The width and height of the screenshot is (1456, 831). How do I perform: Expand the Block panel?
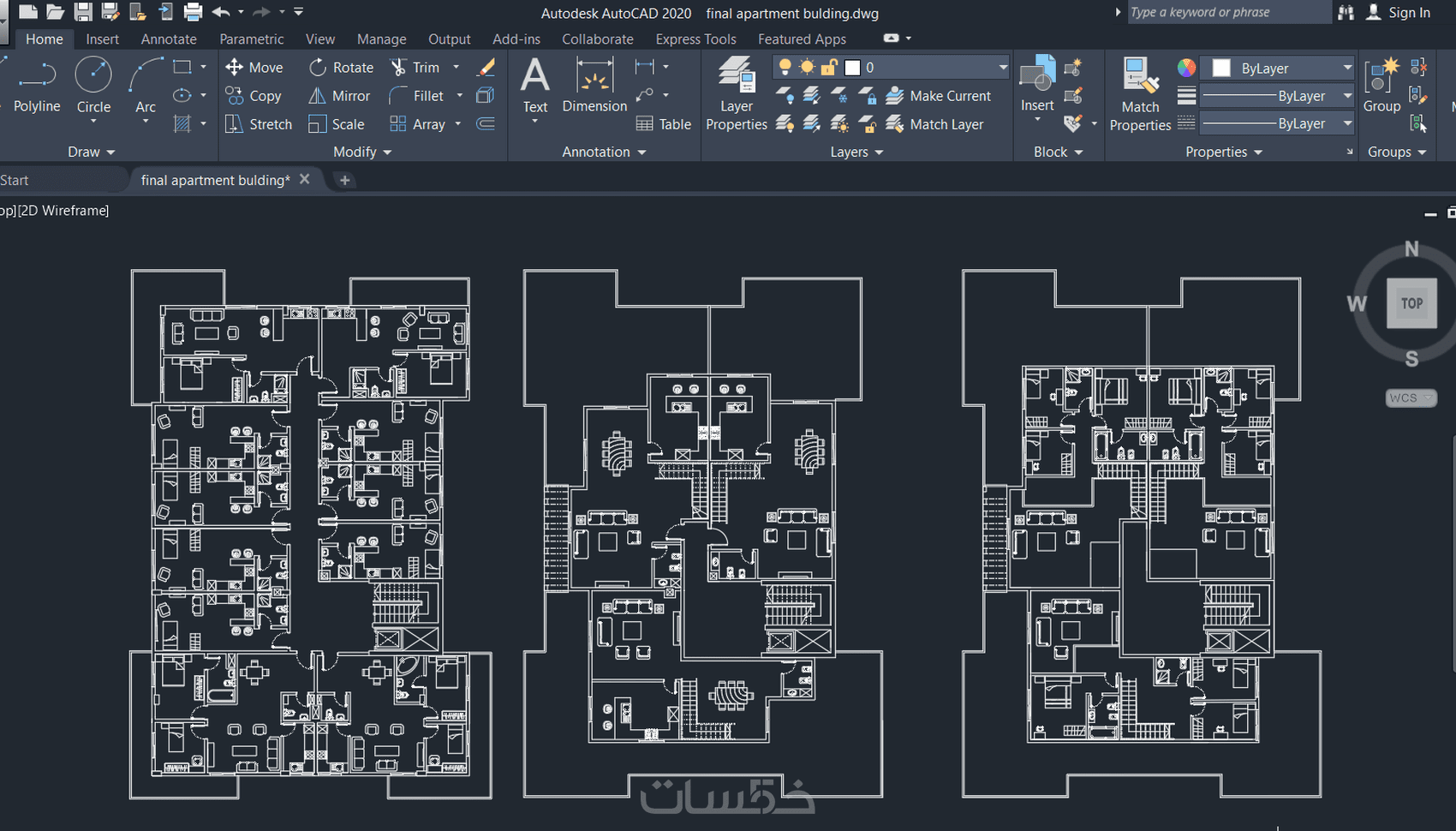[x=1058, y=152]
